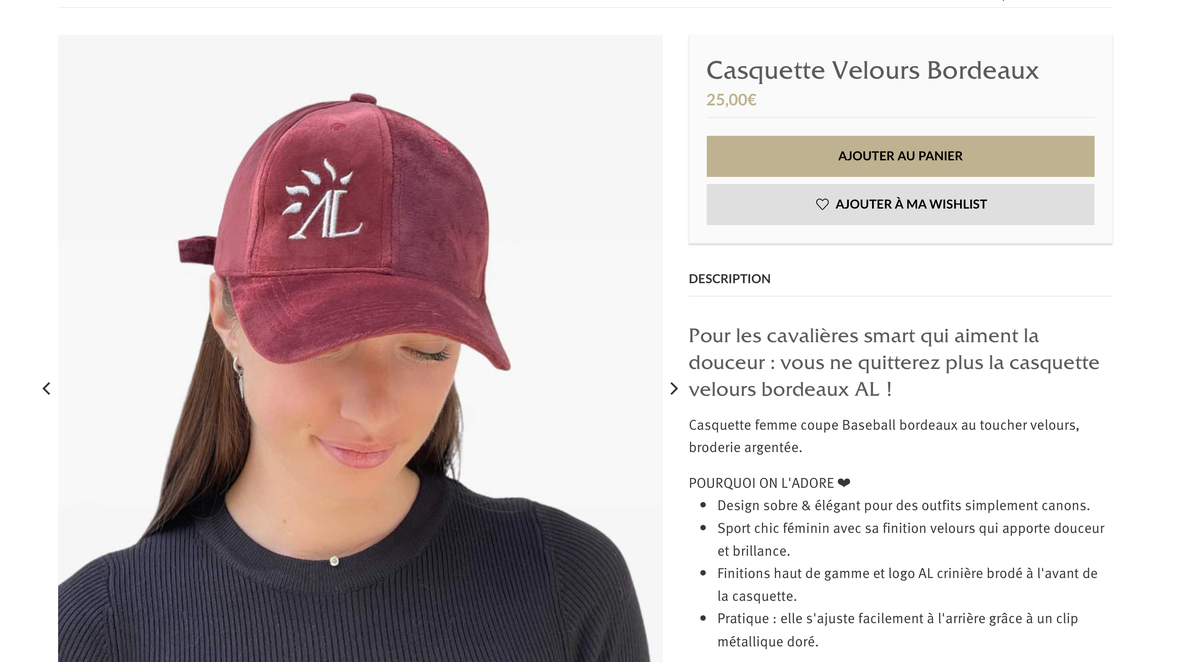Viewport: 1200px width, 662px height.
Task: Select the Ajouter à ma wishlist label
Action: 911,204
